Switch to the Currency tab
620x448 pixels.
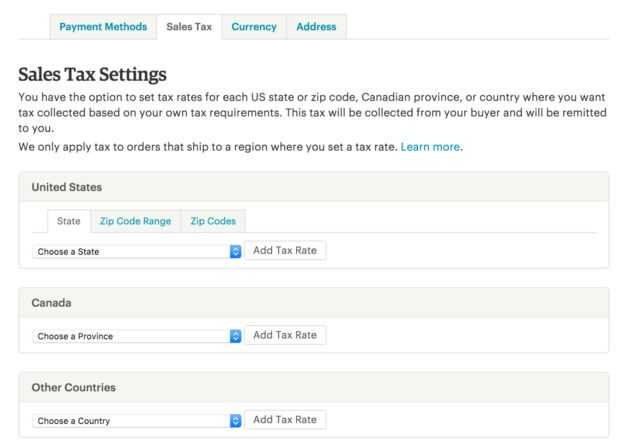(253, 26)
